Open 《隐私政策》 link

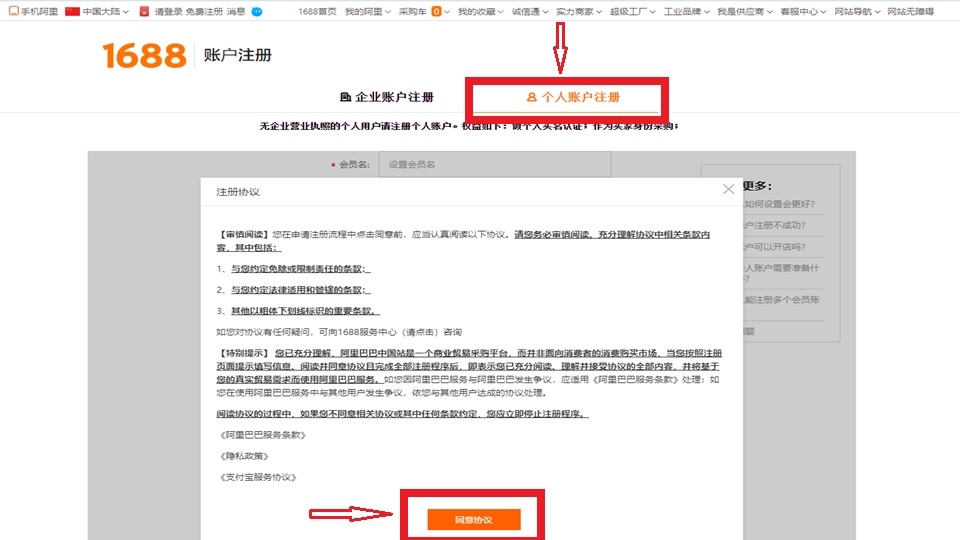coord(244,456)
